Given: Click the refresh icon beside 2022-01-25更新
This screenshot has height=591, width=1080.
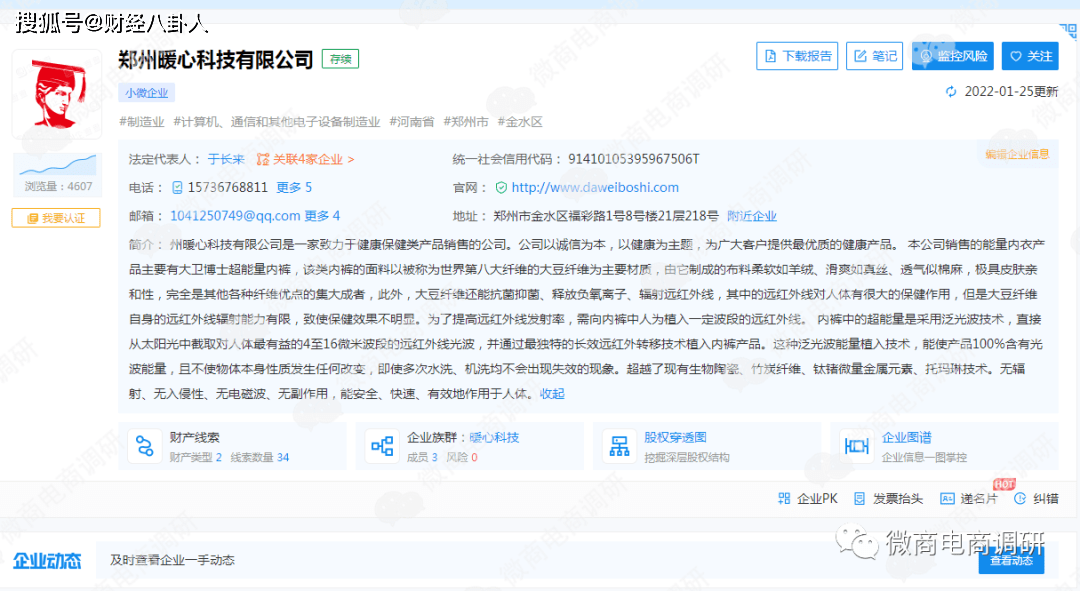Looking at the screenshot, I should coord(951,92).
